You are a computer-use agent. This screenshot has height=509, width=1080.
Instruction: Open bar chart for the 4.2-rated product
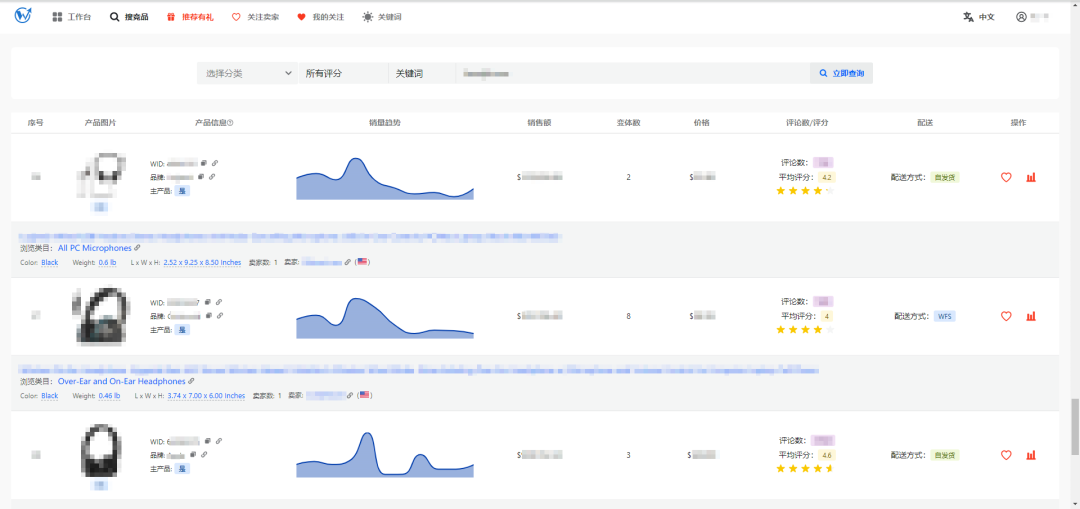click(x=1030, y=177)
